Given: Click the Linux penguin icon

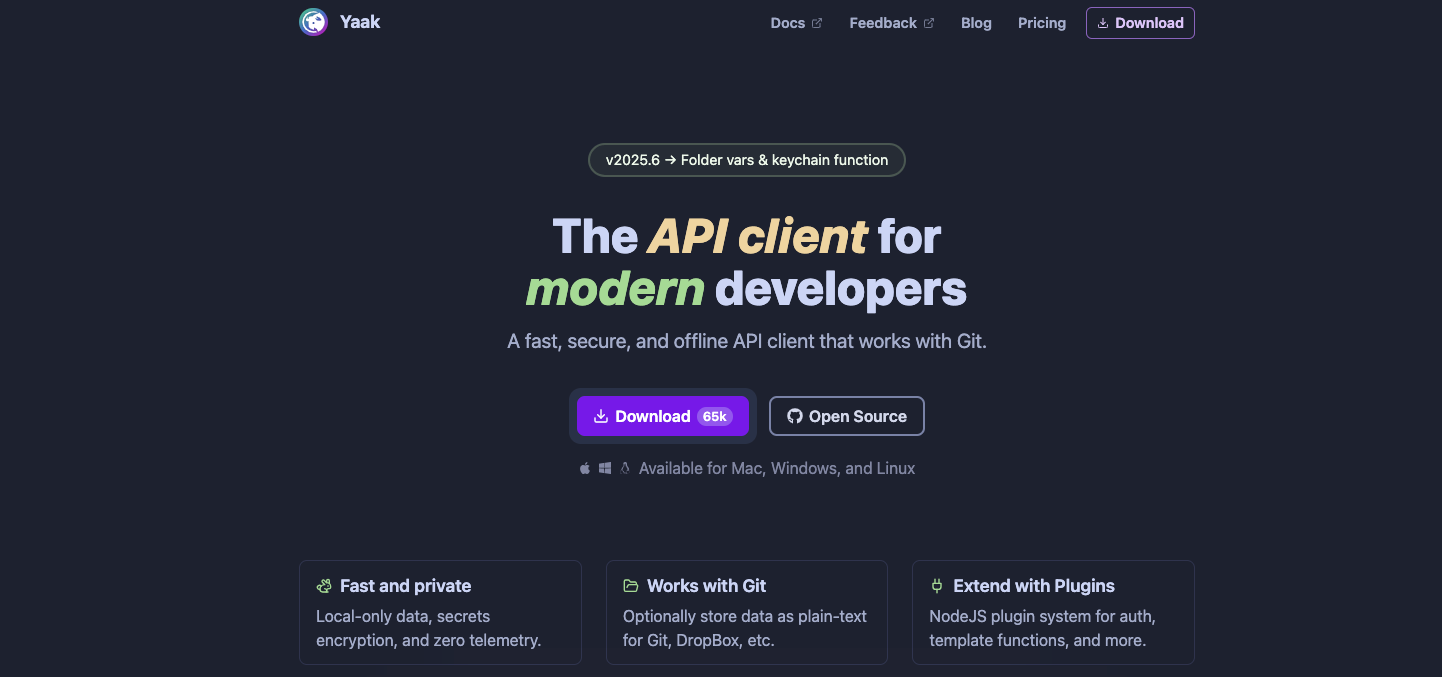Looking at the screenshot, I should 625,468.
